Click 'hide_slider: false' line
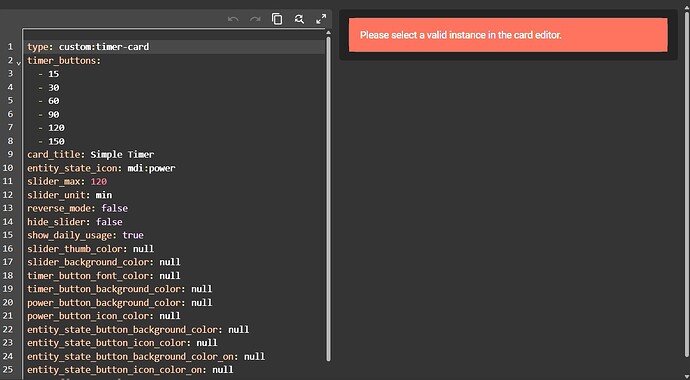690x380 pixels. (x=75, y=222)
